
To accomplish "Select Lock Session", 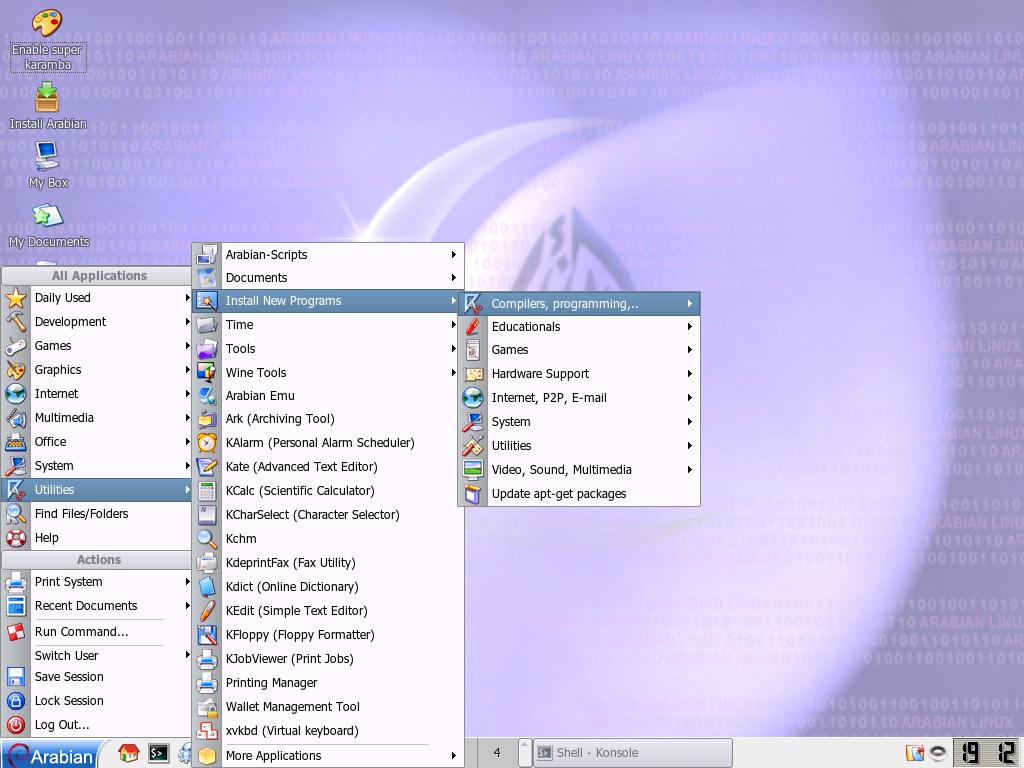I will tap(97, 701).
